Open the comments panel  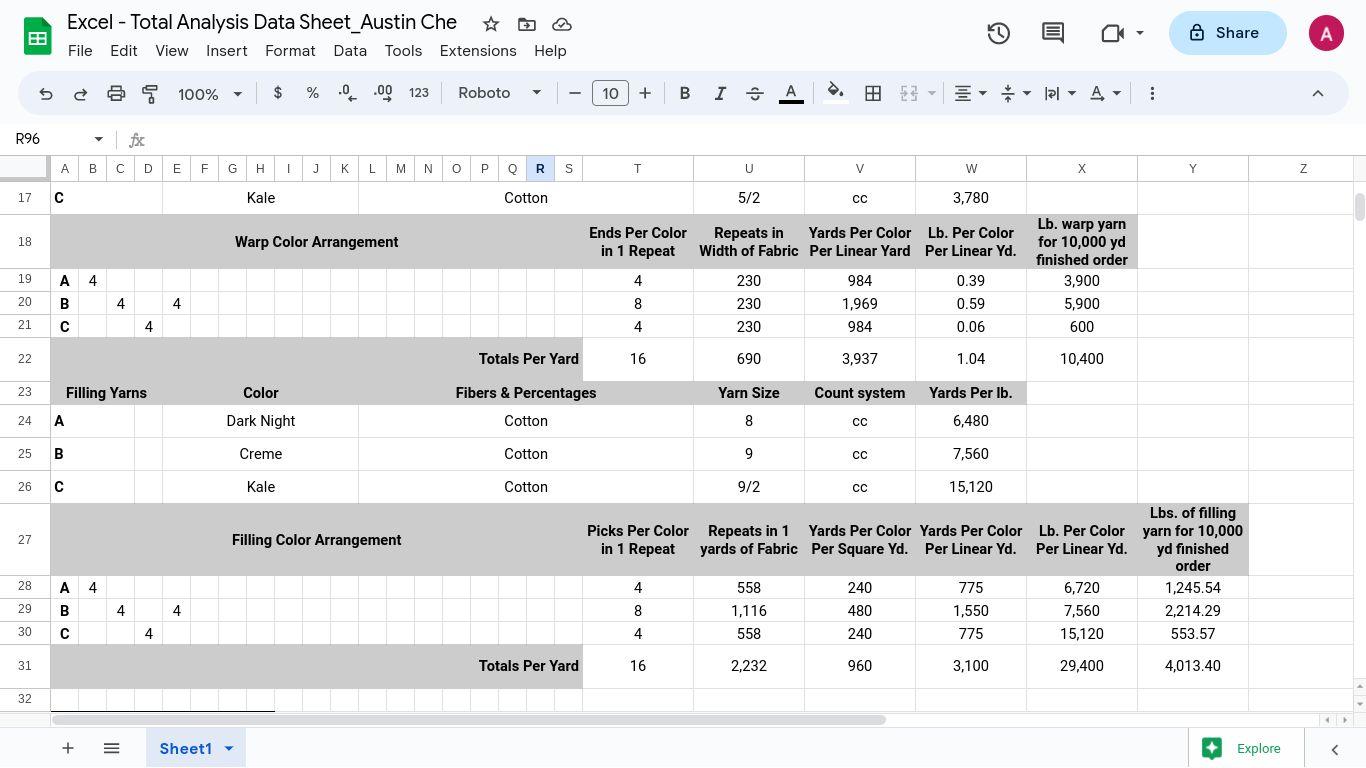(1053, 33)
